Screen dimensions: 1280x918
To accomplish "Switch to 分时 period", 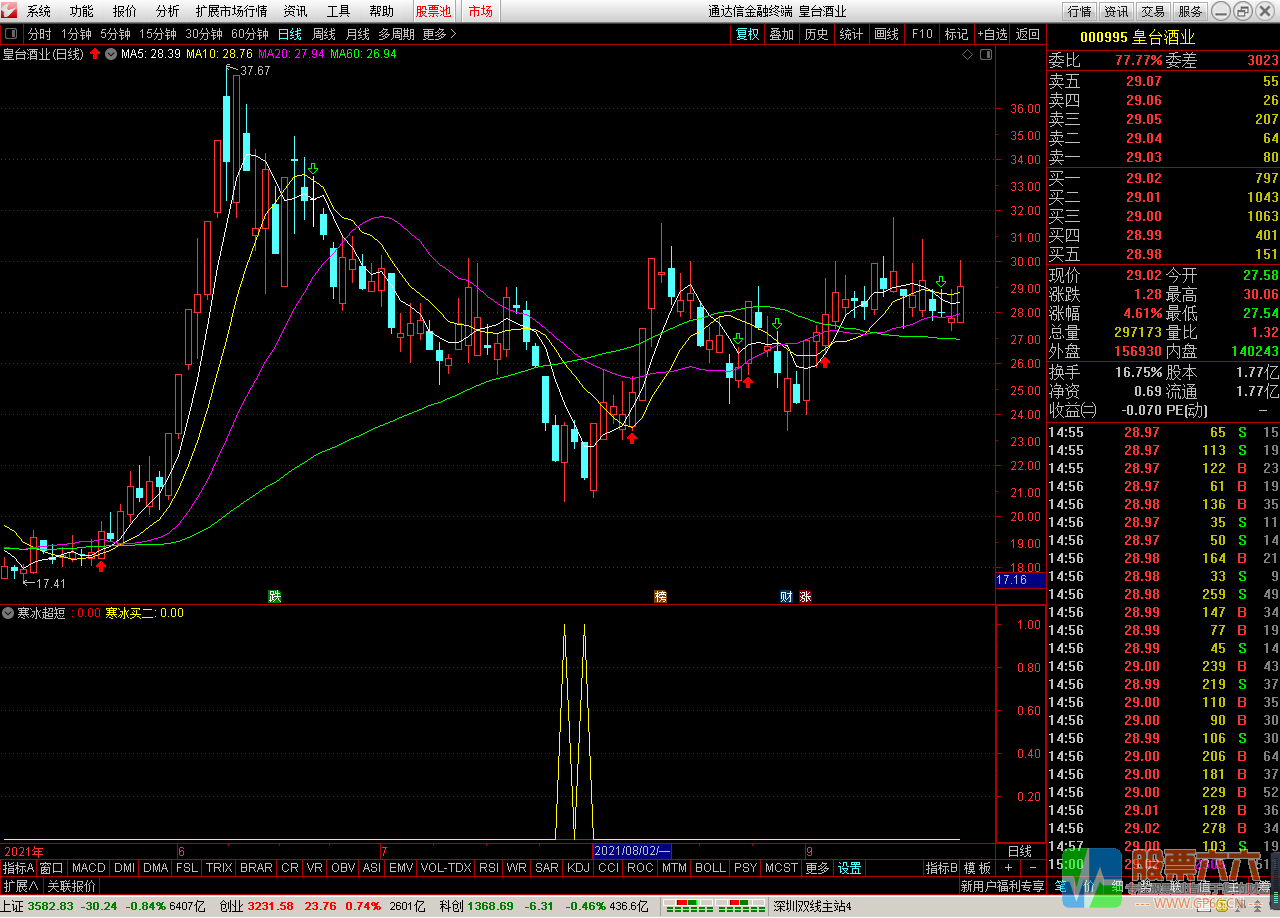I will [x=39, y=34].
